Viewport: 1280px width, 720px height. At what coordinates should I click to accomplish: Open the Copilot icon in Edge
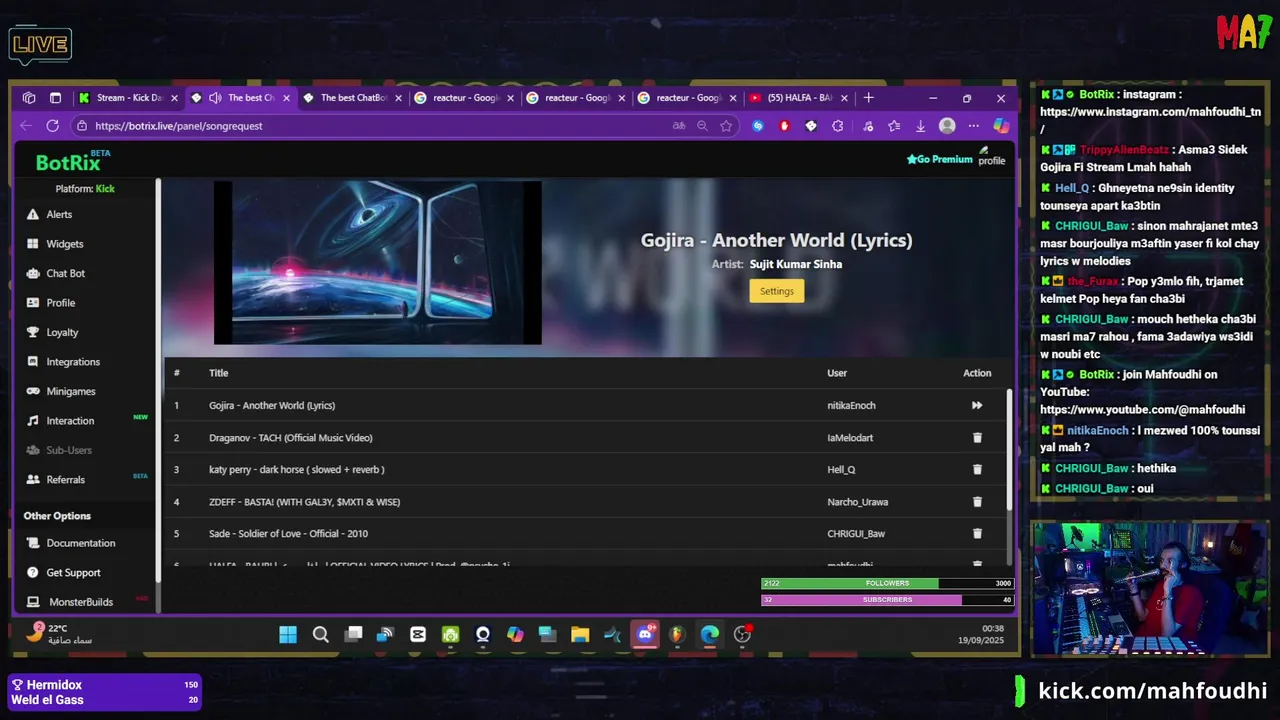click(1000, 126)
